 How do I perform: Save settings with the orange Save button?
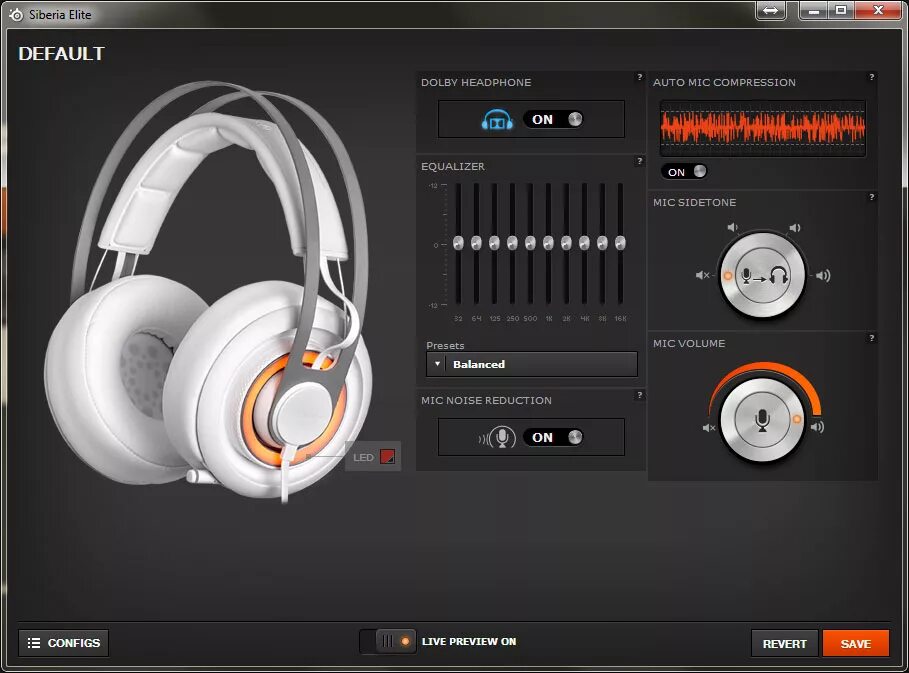tap(856, 643)
